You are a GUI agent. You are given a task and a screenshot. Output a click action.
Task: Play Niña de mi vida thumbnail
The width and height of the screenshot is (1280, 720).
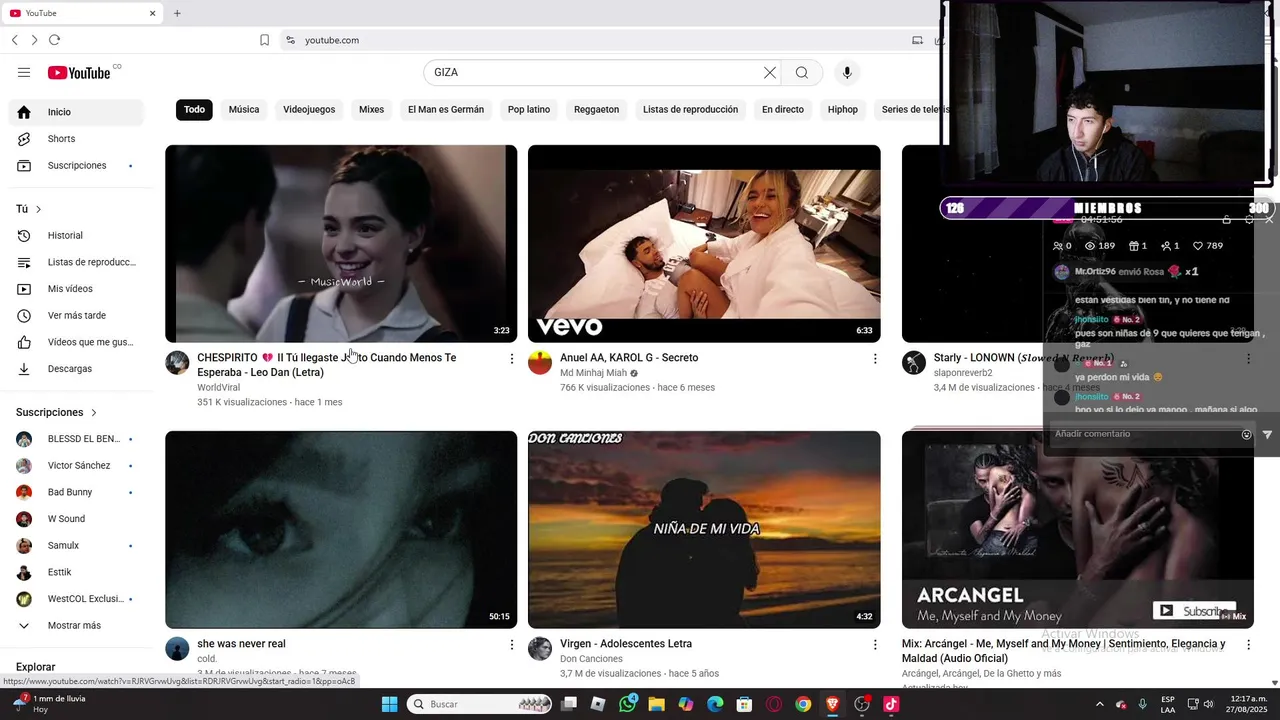(704, 530)
